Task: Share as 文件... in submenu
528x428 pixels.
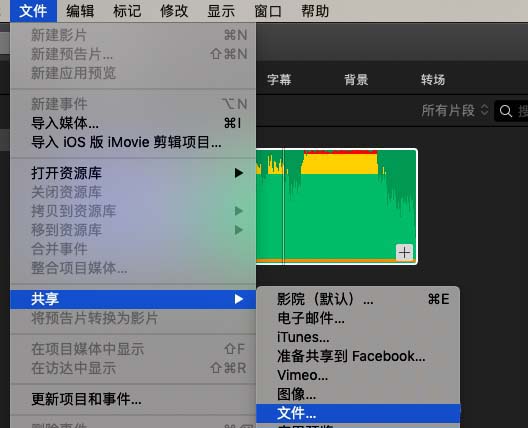Action: (x=358, y=413)
